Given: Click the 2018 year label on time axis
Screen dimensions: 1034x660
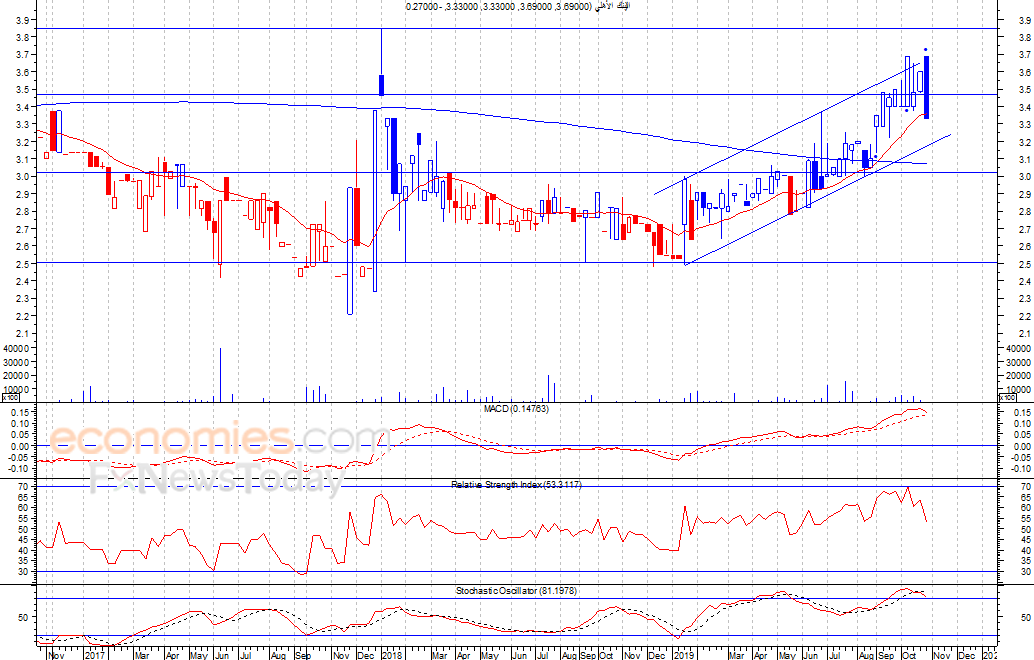Looking at the screenshot, I should click(392, 655).
